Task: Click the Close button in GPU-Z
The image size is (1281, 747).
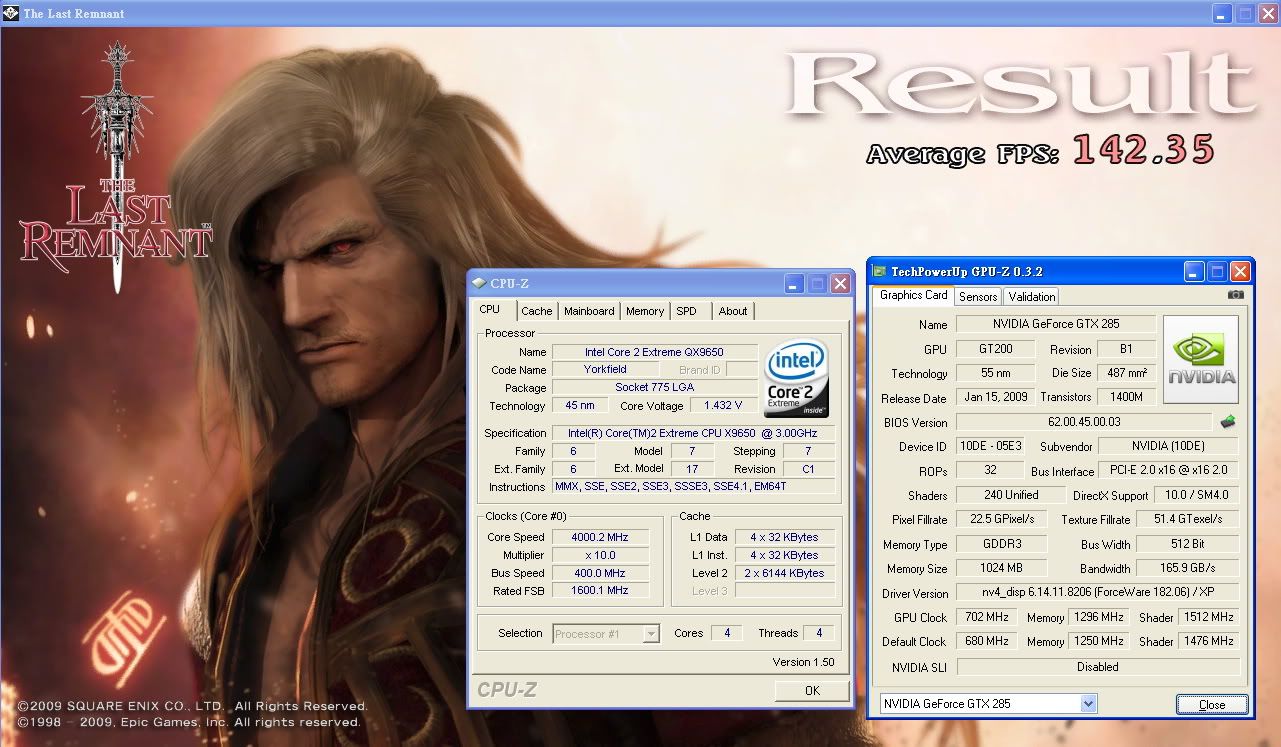Action: coord(1211,704)
